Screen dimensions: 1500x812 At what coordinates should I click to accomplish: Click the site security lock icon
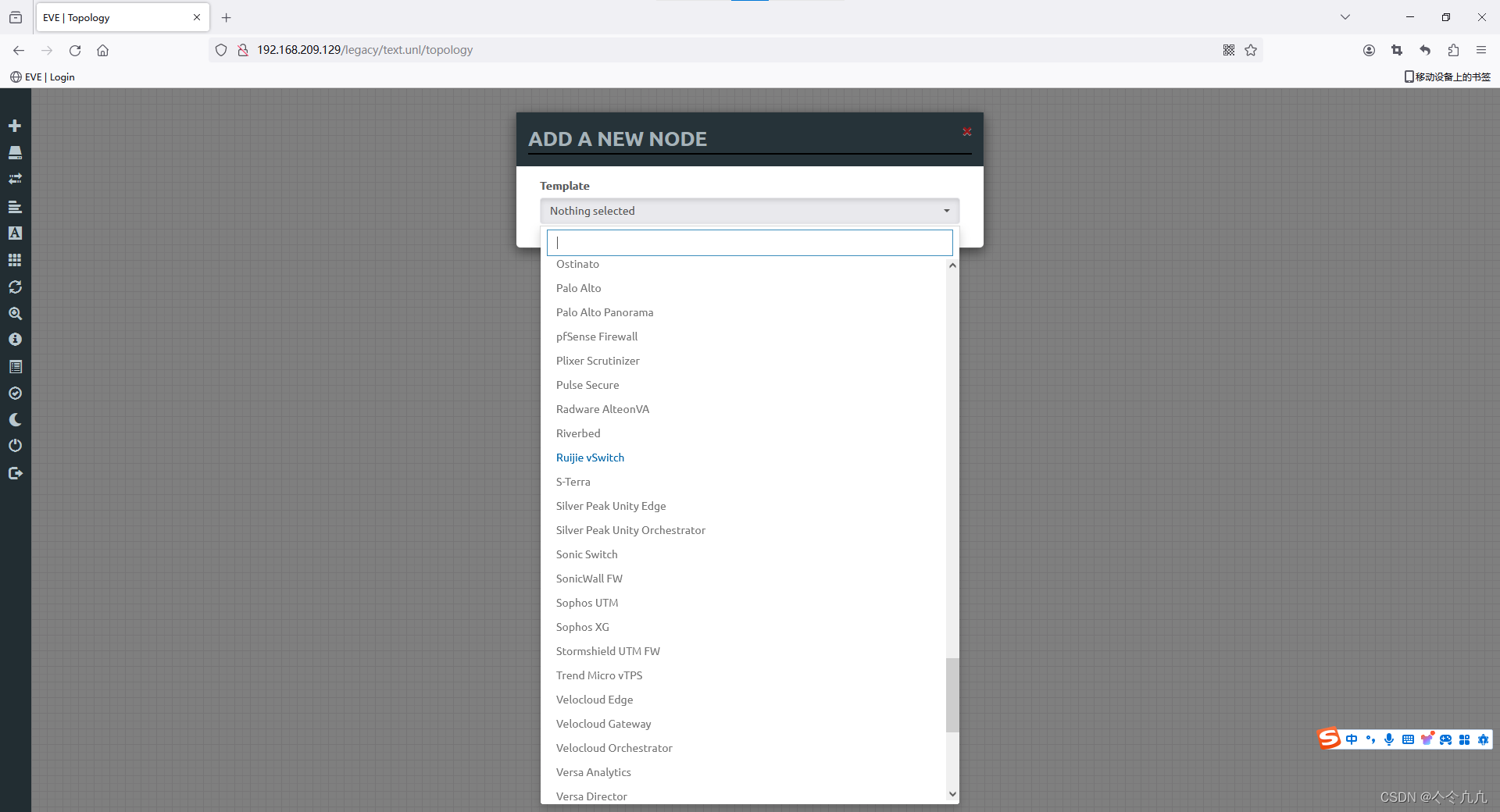point(243,50)
